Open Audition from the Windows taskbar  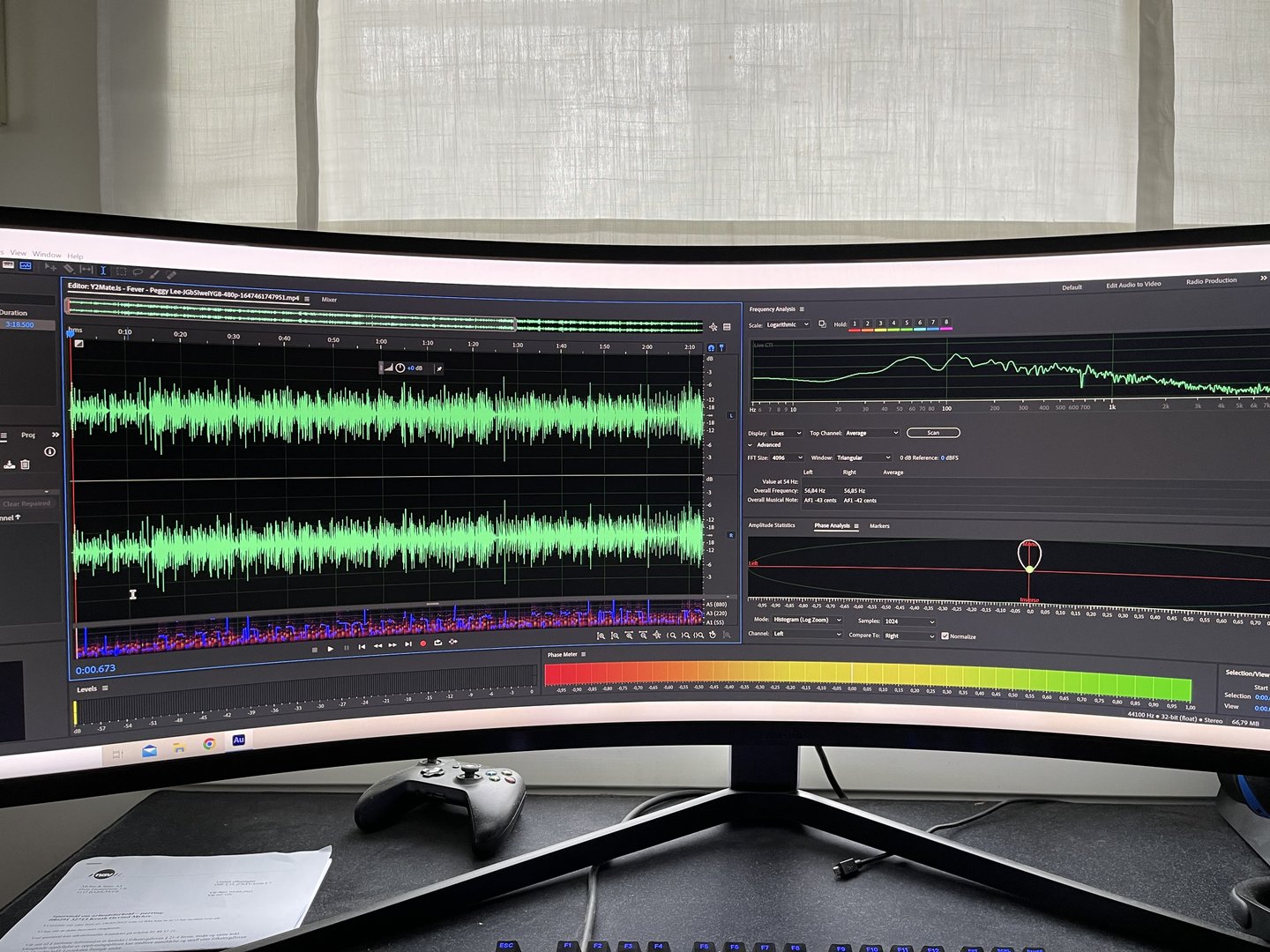[x=238, y=740]
